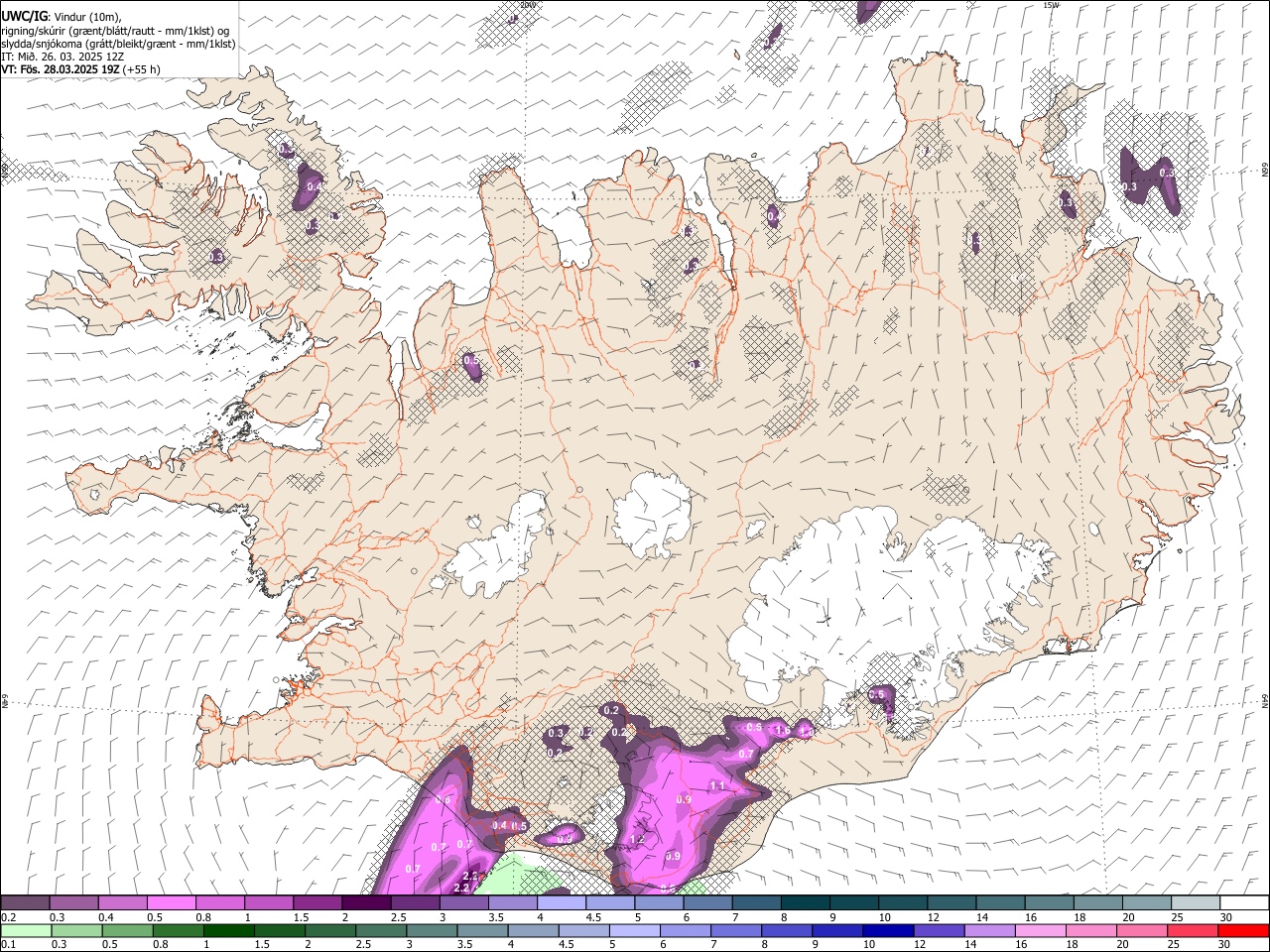Select the 'Vindur (10m)' text in the header
The height and width of the screenshot is (952, 1270).
85,17
